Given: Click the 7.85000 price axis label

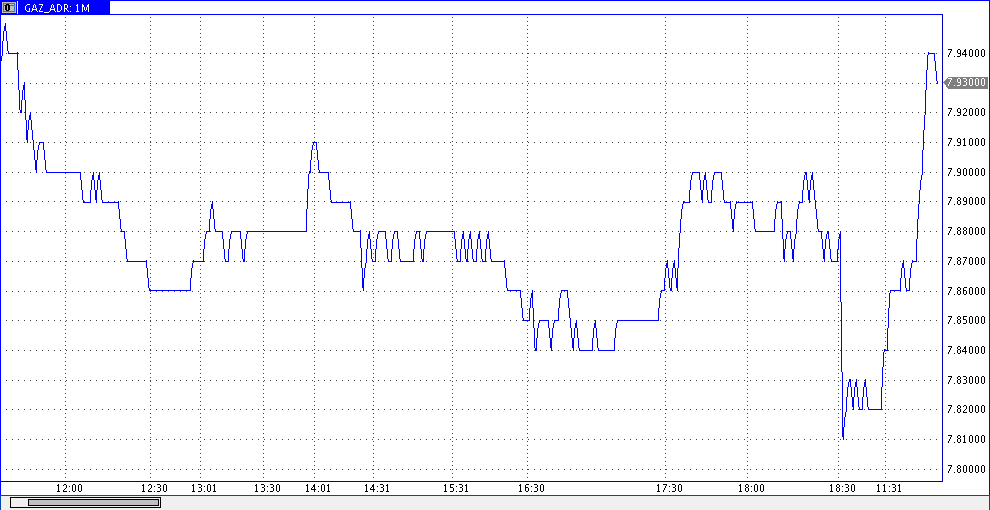Looking at the screenshot, I should 967,321.
